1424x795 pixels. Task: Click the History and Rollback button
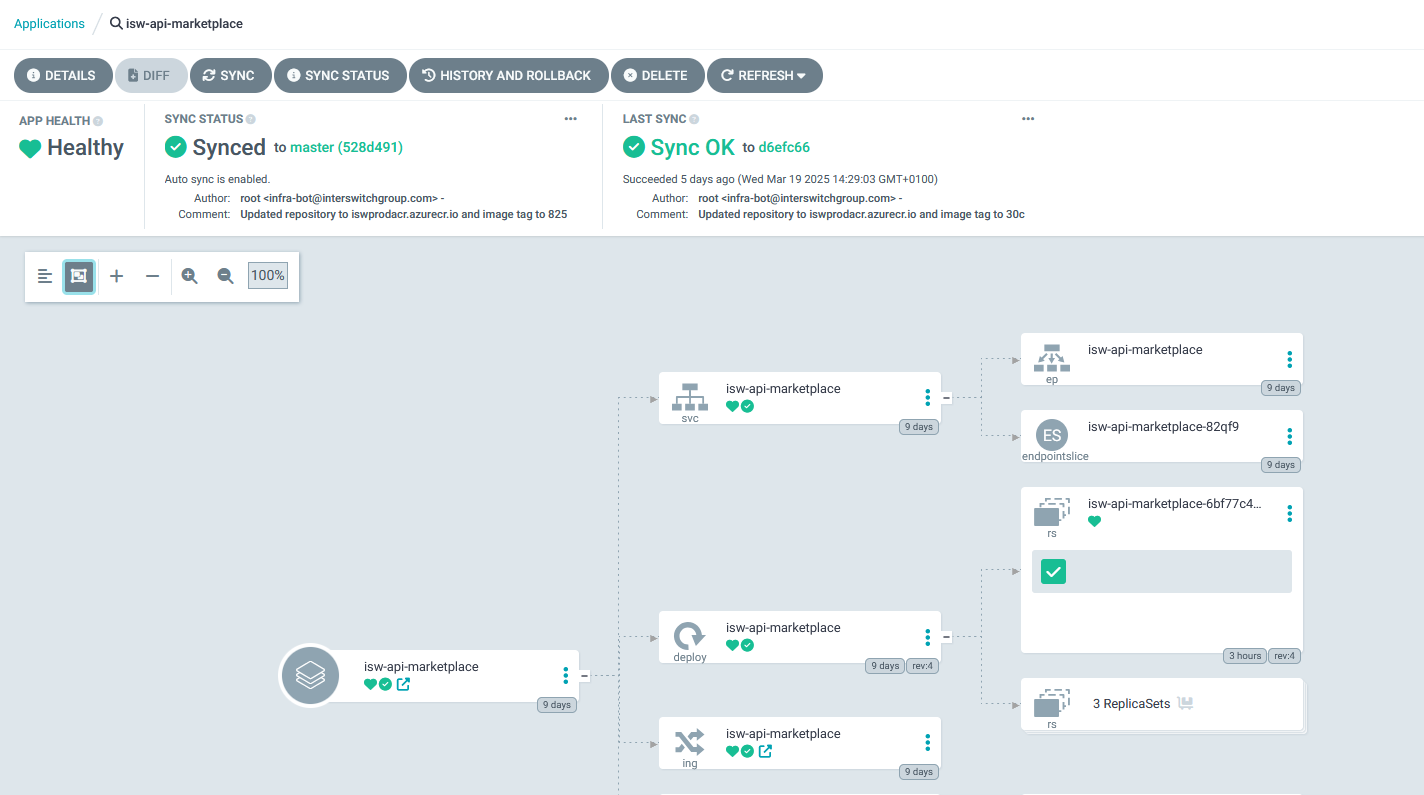[507, 75]
